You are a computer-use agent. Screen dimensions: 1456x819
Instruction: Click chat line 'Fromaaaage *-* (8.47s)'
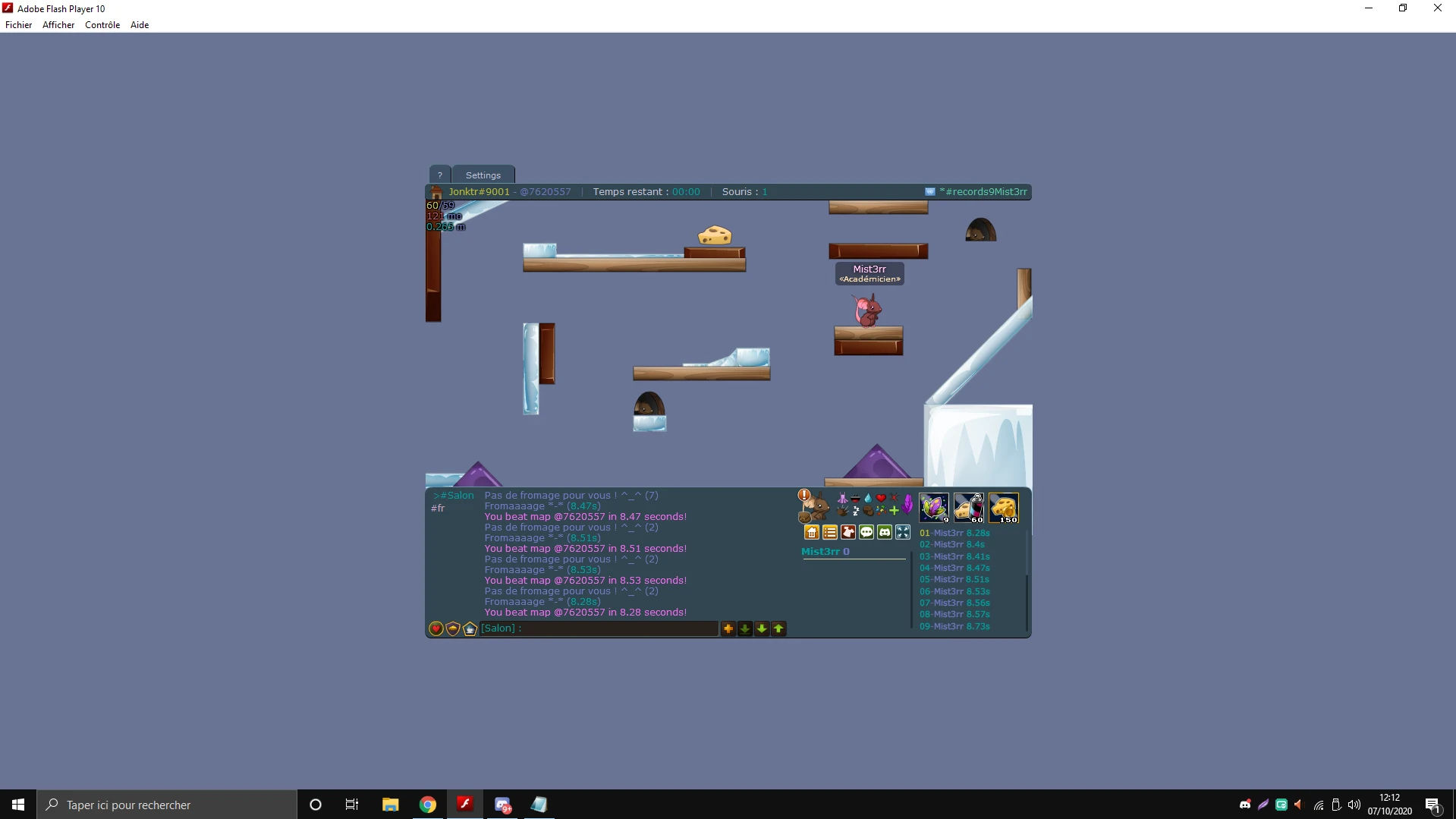click(x=542, y=506)
